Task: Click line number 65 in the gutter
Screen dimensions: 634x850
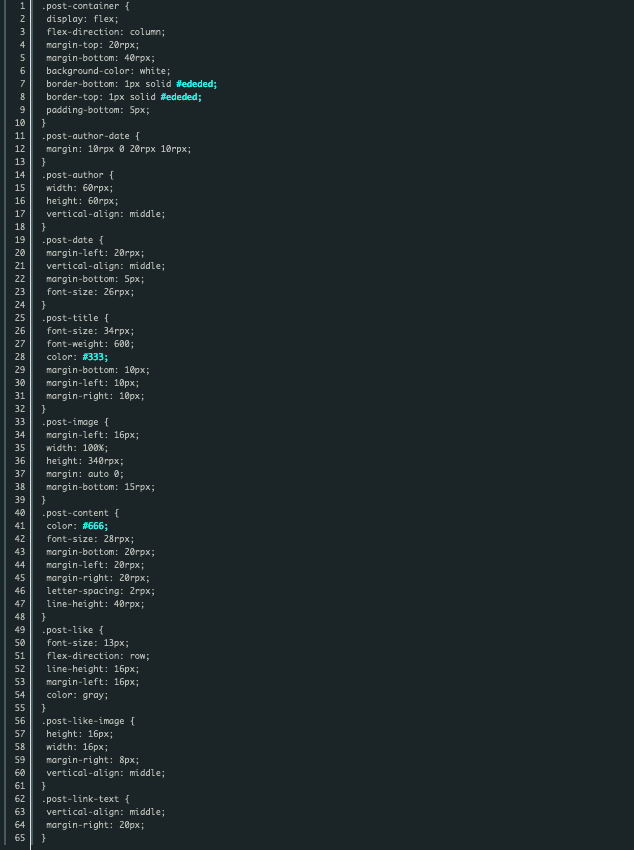Action: [x=20, y=838]
